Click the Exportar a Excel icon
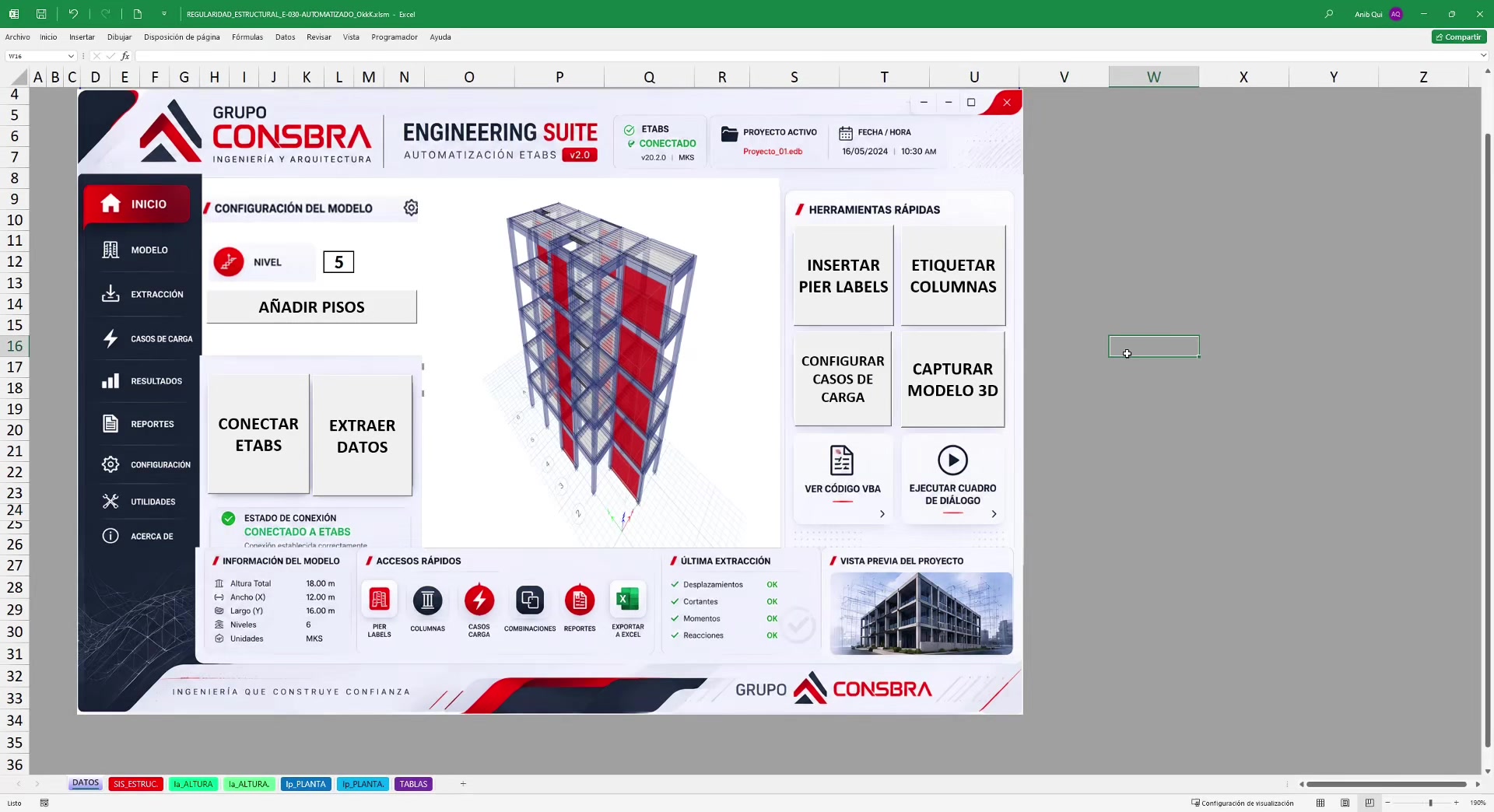 point(627,599)
